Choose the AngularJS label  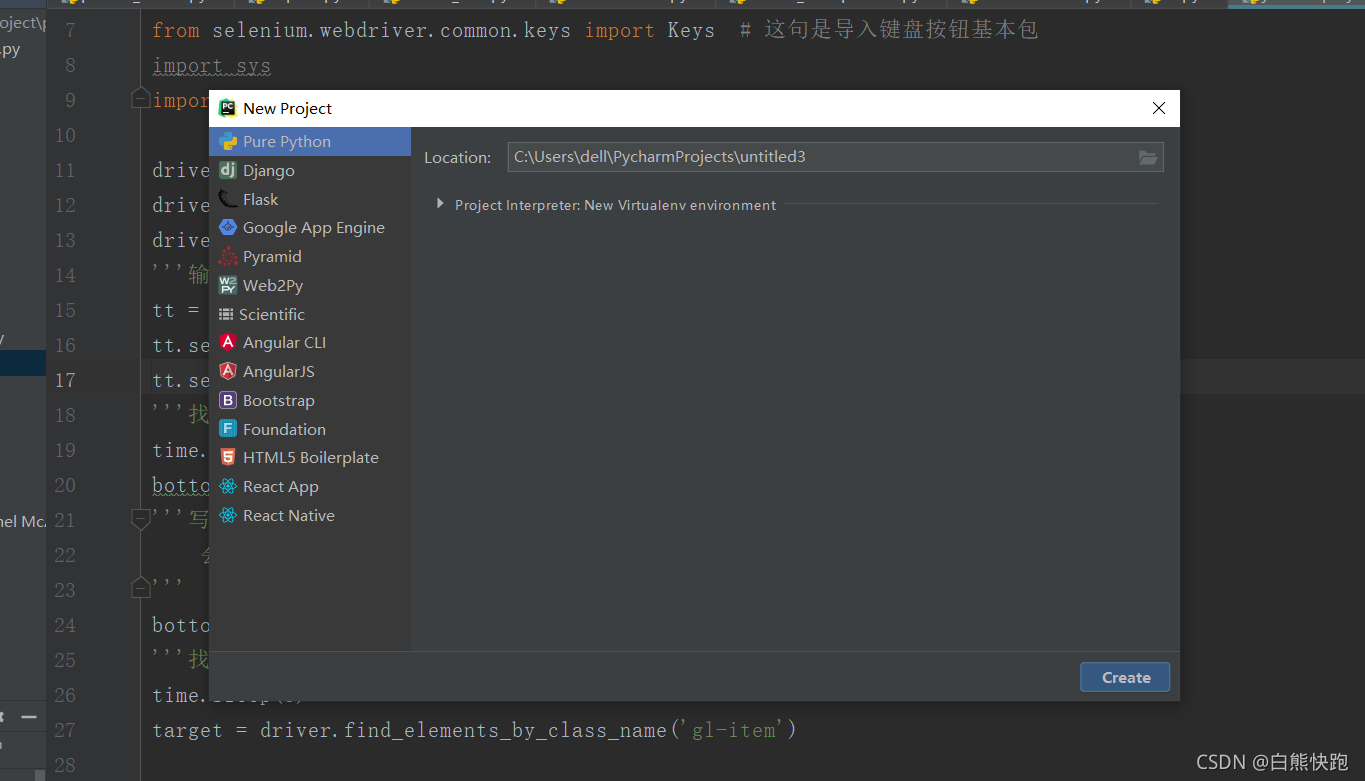279,371
